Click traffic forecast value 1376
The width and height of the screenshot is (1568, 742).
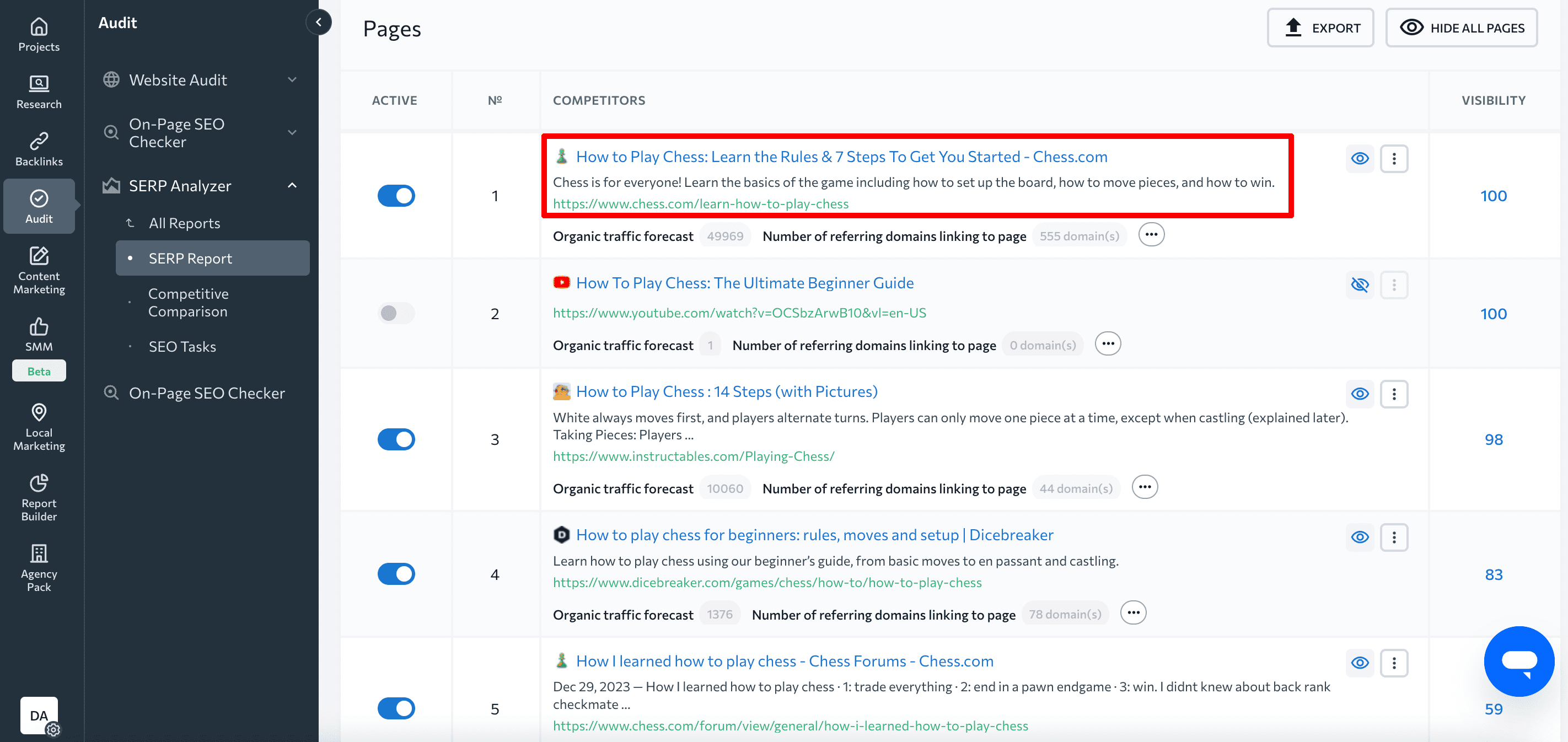719,615
